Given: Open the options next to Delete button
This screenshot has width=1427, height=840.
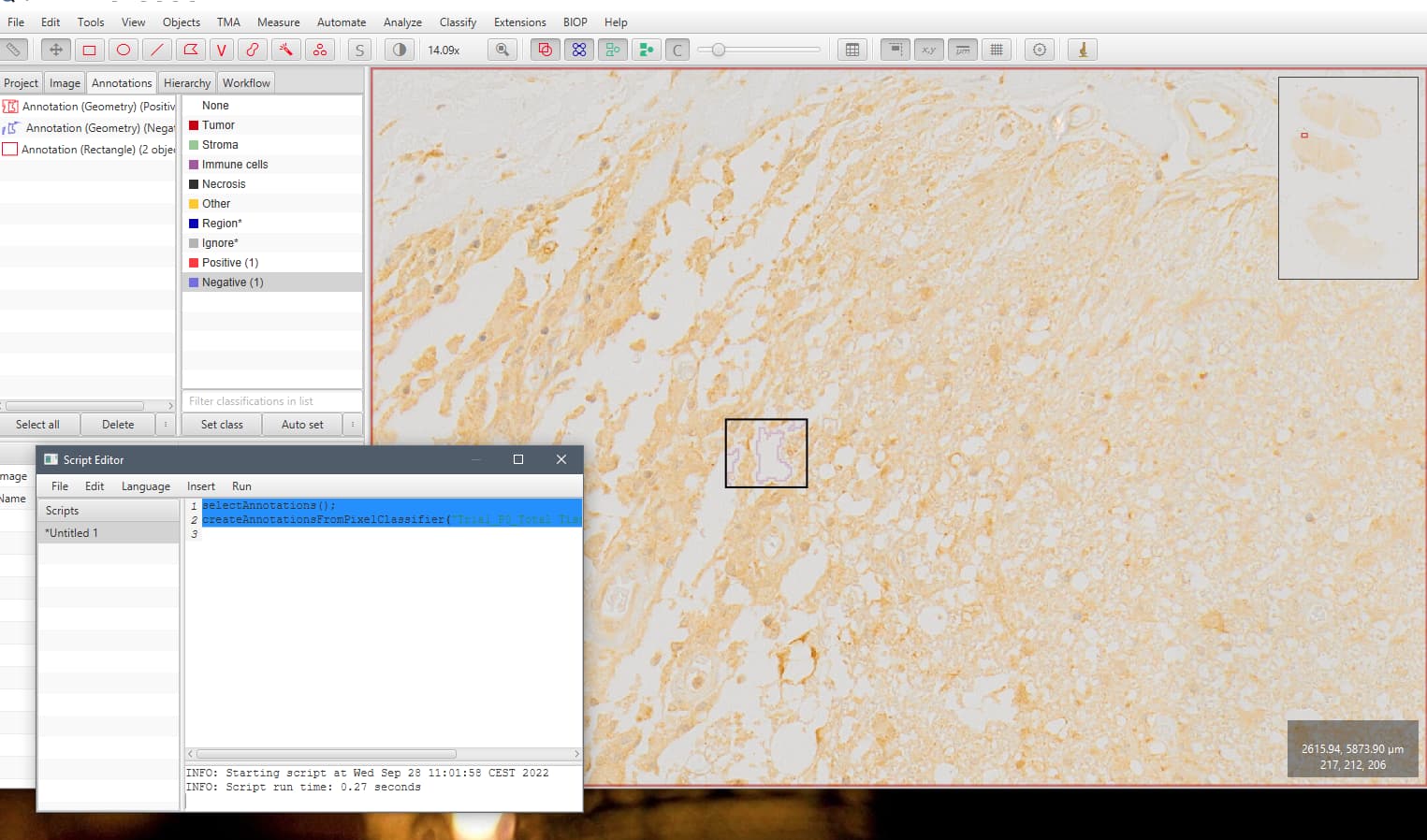Looking at the screenshot, I should point(166,425).
